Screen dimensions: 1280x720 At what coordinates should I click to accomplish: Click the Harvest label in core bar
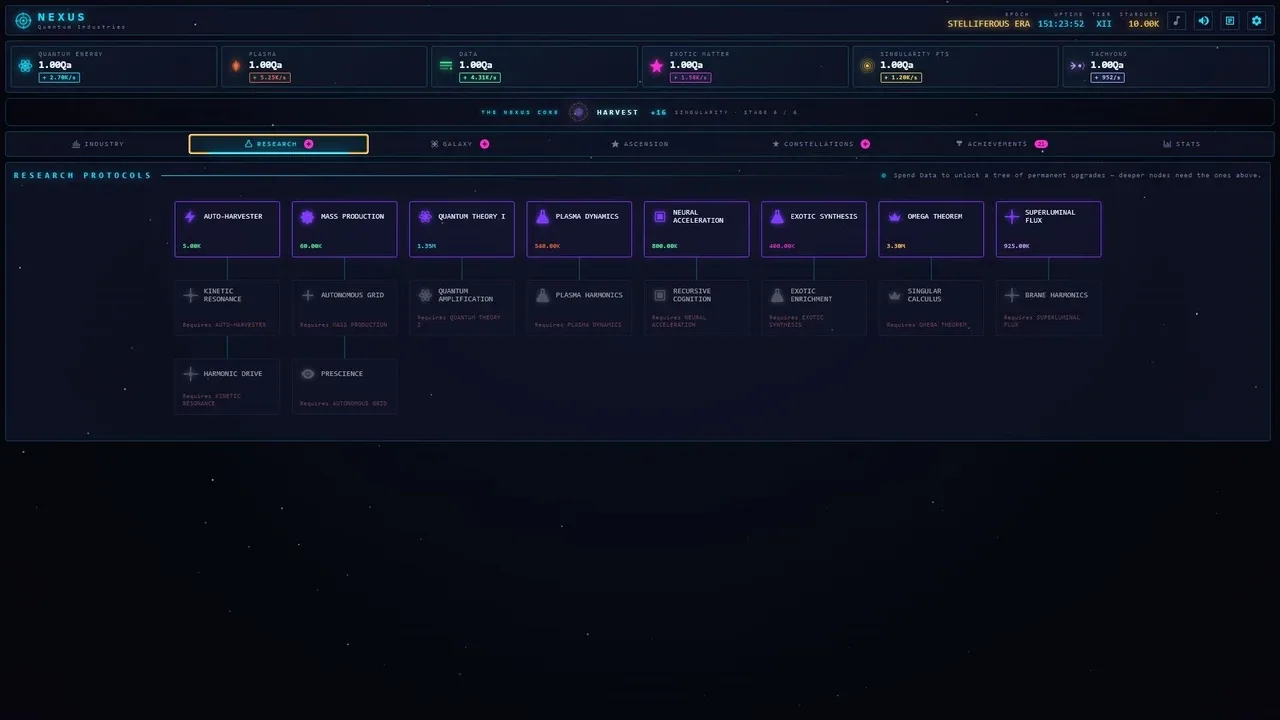(x=617, y=112)
